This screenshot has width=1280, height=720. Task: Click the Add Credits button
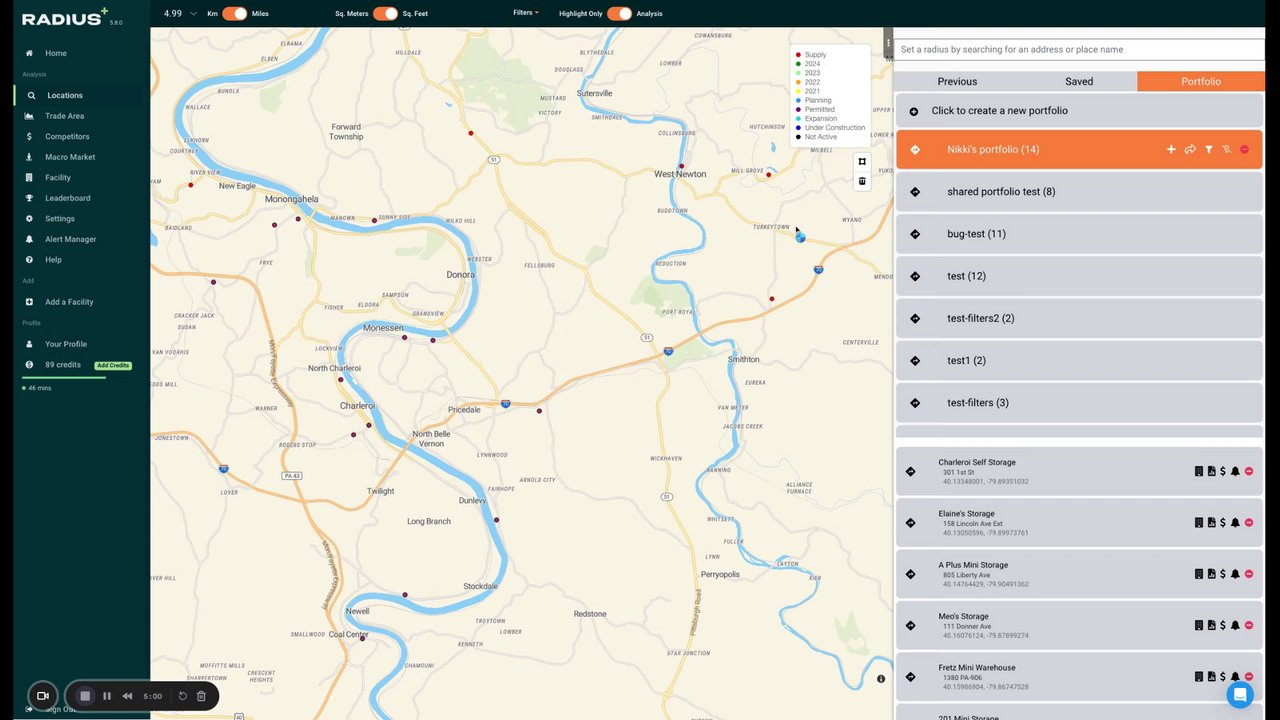click(112, 365)
